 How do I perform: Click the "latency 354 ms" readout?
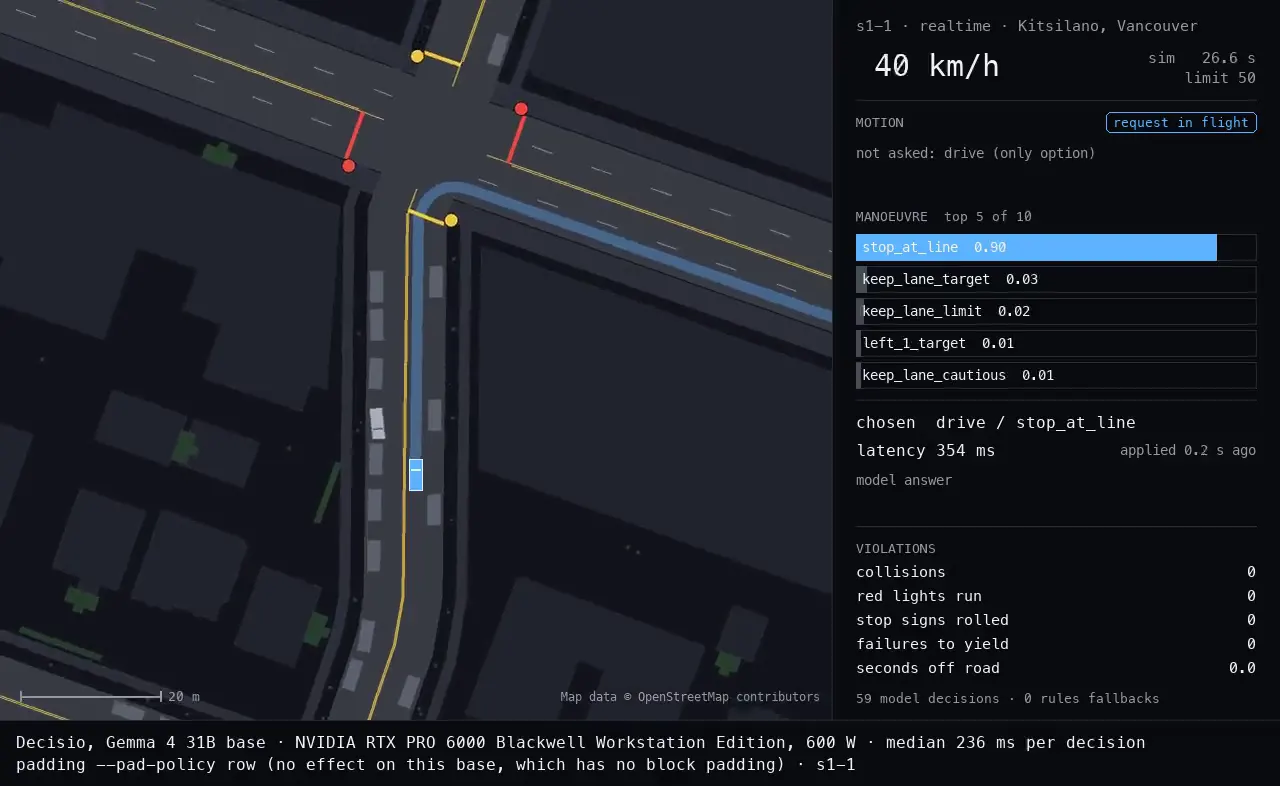pos(926,450)
